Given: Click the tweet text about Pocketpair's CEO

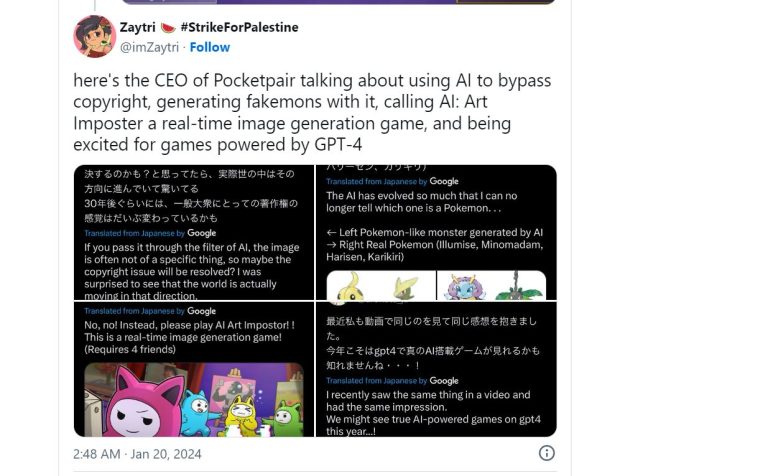Looking at the screenshot, I should pyautogui.click(x=312, y=112).
